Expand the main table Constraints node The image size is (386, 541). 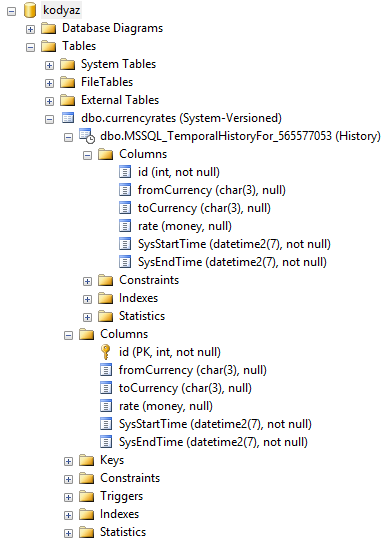coord(68,479)
